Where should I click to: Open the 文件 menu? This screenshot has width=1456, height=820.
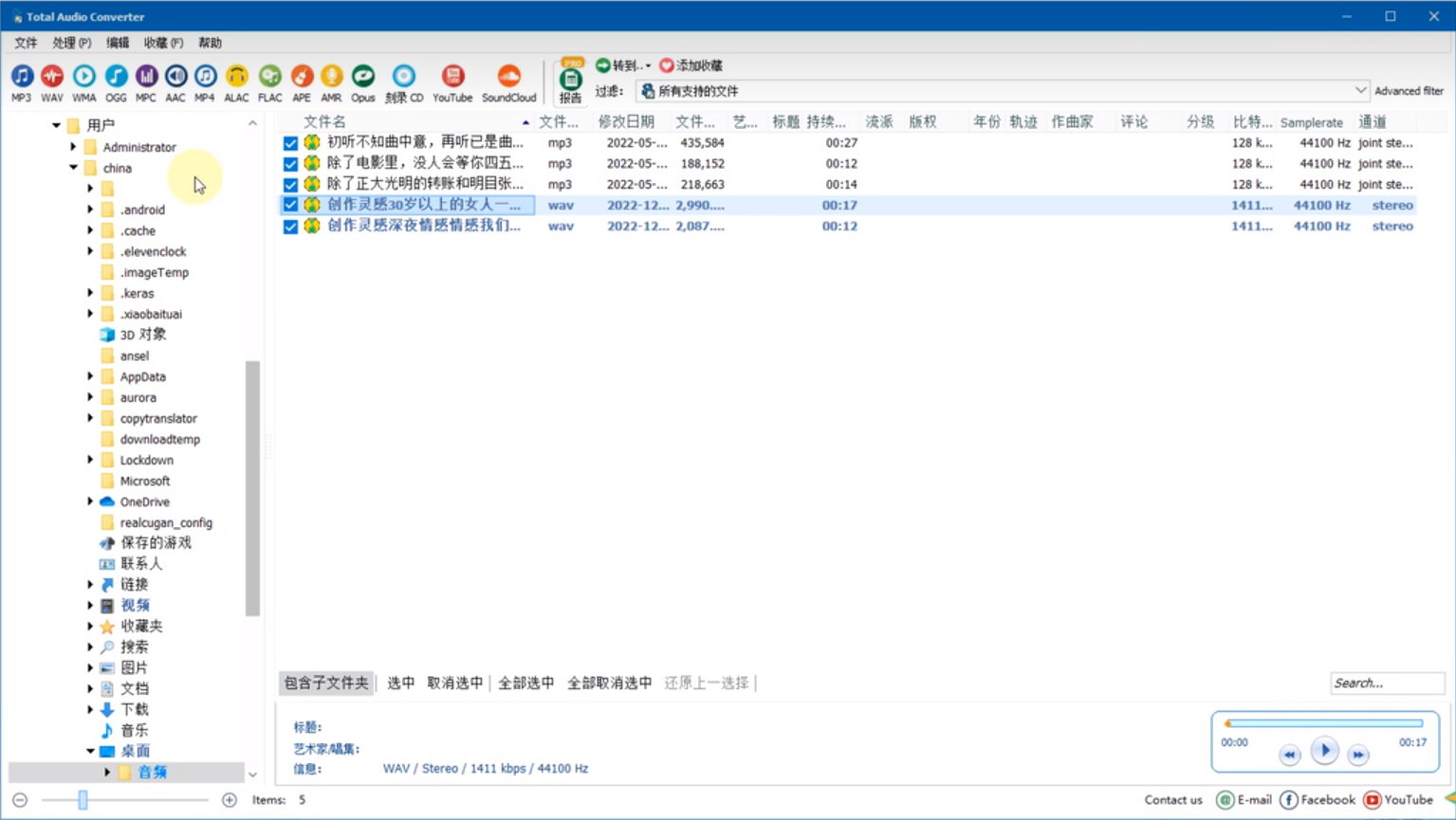click(x=26, y=43)
